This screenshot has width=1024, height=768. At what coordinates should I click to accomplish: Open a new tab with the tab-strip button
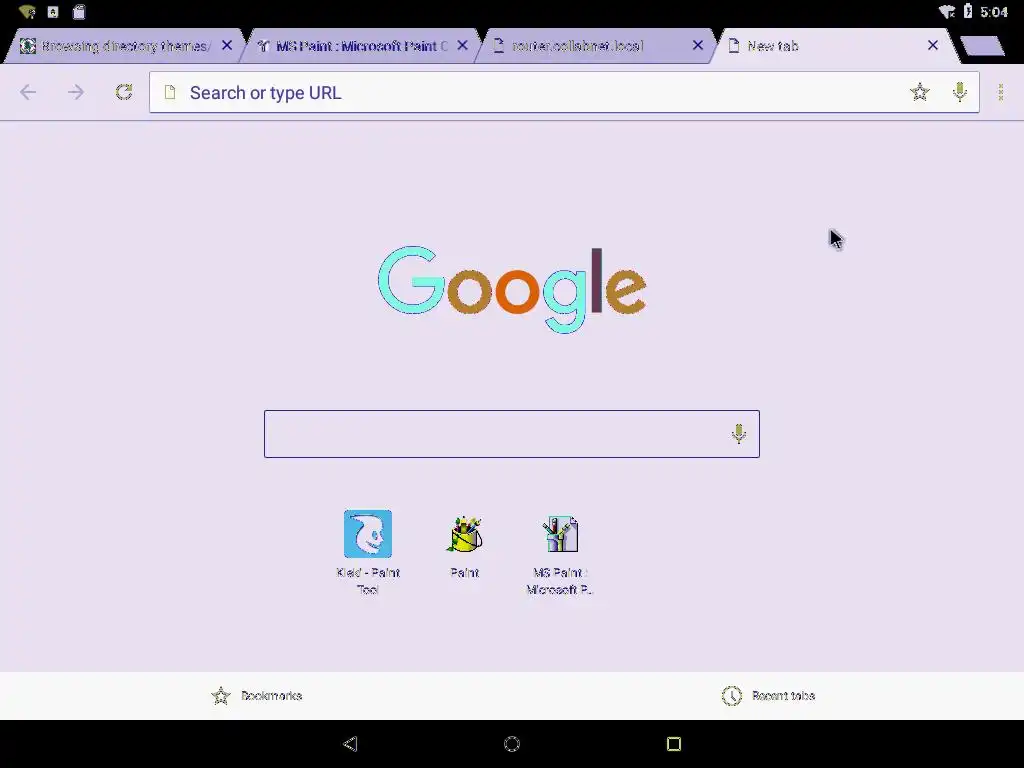tap(982, 46)
